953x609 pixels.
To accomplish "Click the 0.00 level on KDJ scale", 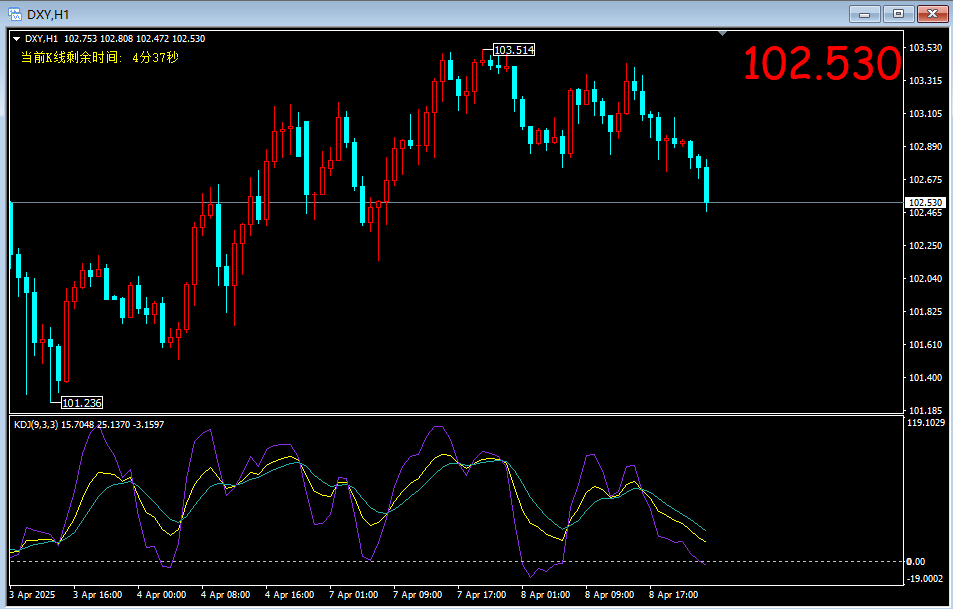I will coord(916,561).
